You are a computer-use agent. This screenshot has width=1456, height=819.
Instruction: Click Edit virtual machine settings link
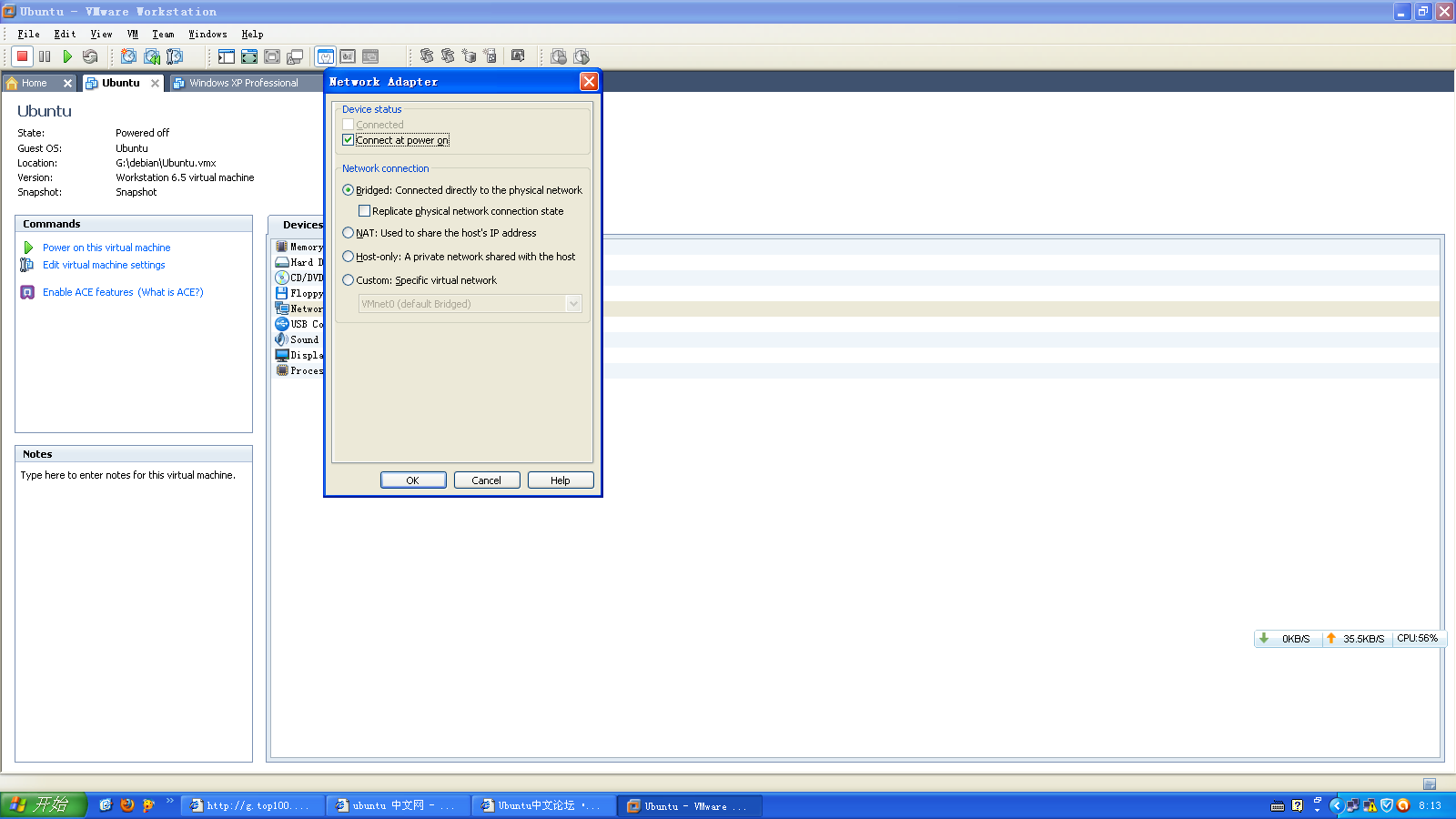click(x=104, y=265)
